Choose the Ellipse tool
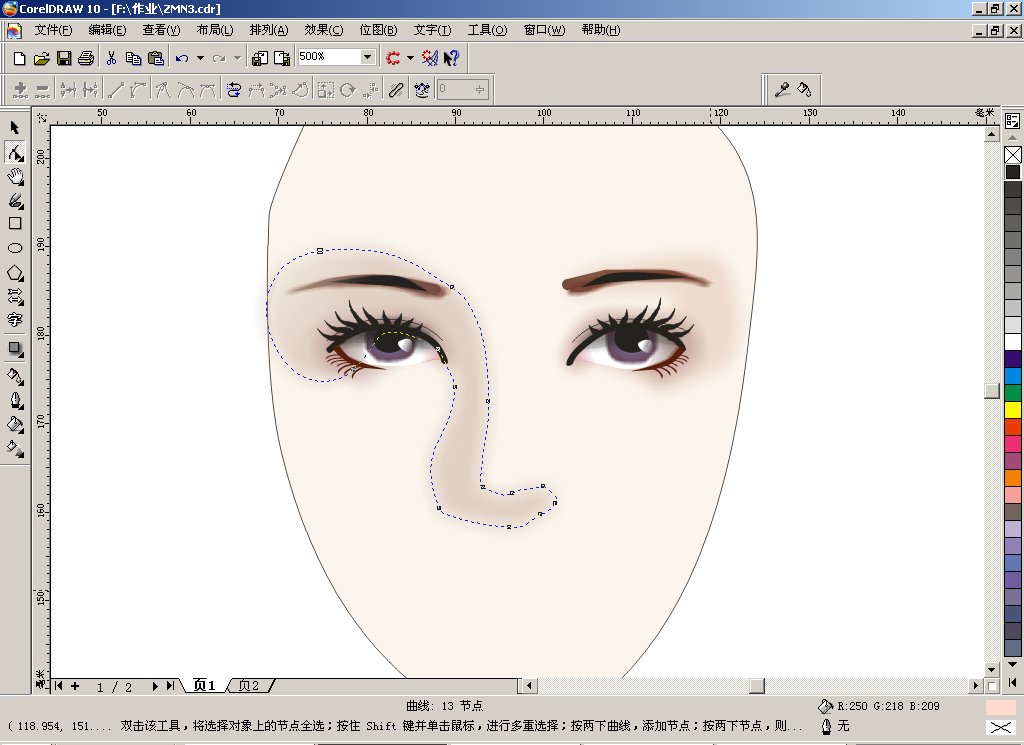 [x=15, y=248]
